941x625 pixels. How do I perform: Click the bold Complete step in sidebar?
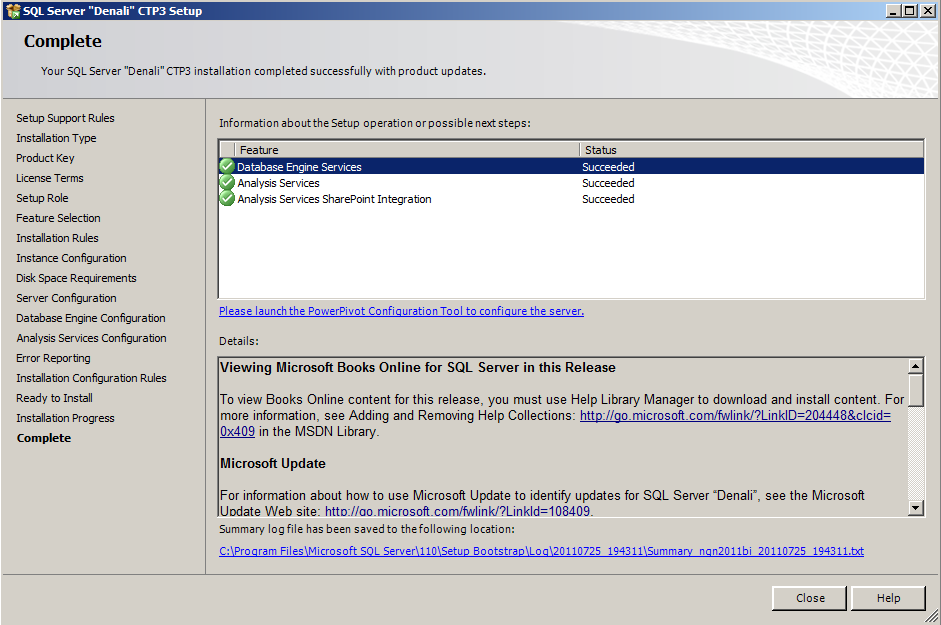pyautogui.click(x=44, y=438)
